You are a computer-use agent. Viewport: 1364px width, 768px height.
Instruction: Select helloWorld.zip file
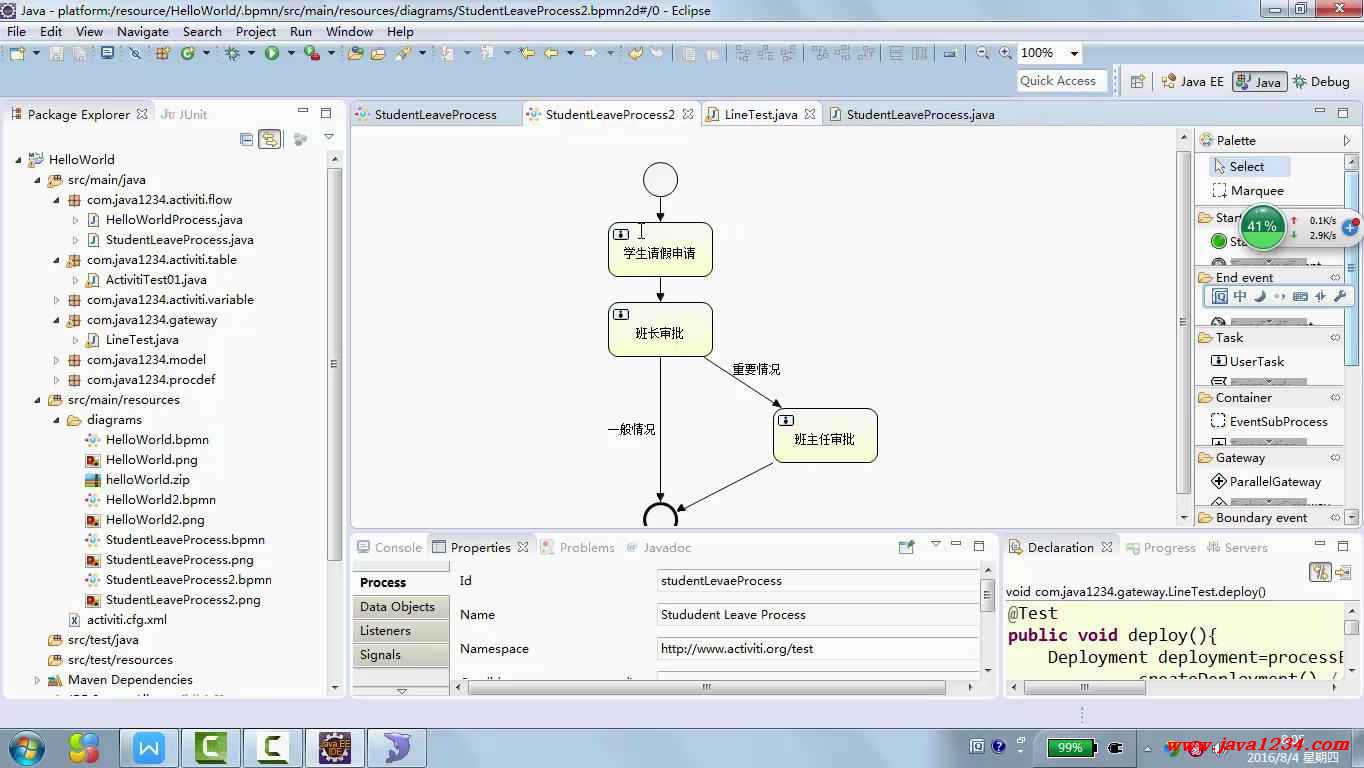point(147,479)
